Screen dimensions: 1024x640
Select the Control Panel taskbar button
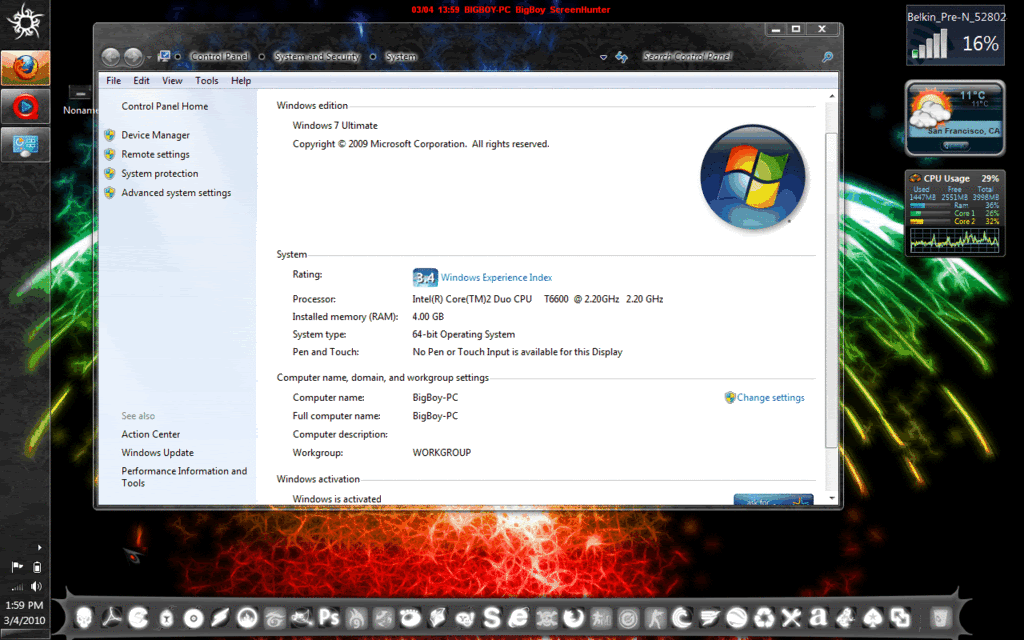tap(25, 144)
